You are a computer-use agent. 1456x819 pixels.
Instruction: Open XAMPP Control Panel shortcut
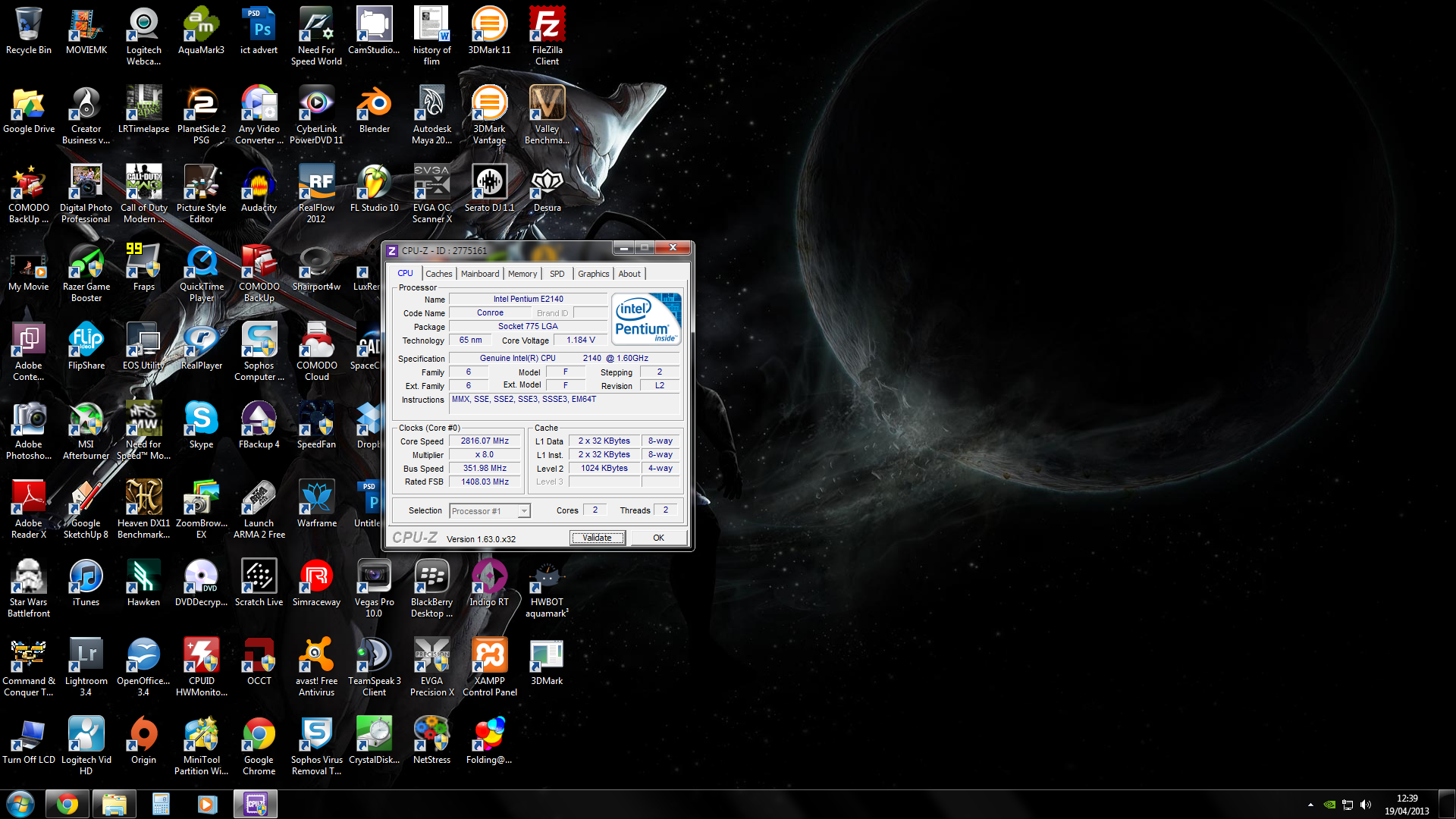489,667
